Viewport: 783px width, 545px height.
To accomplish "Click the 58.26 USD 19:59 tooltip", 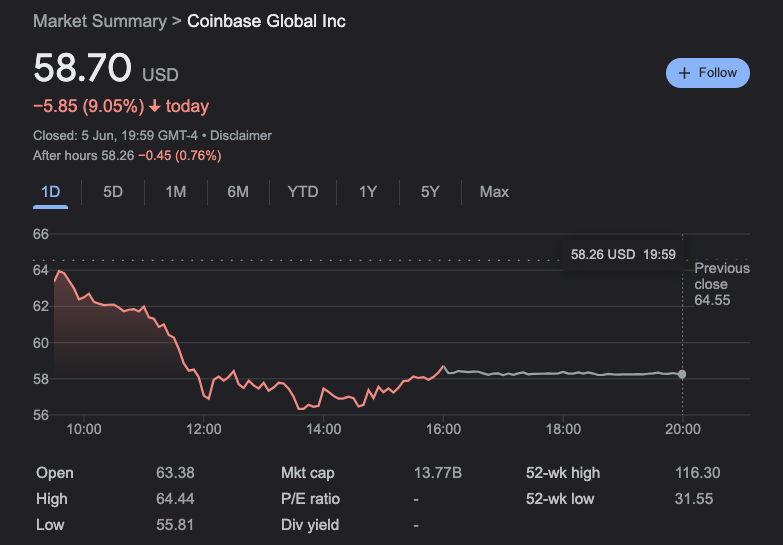I will [x=623, y=254].
